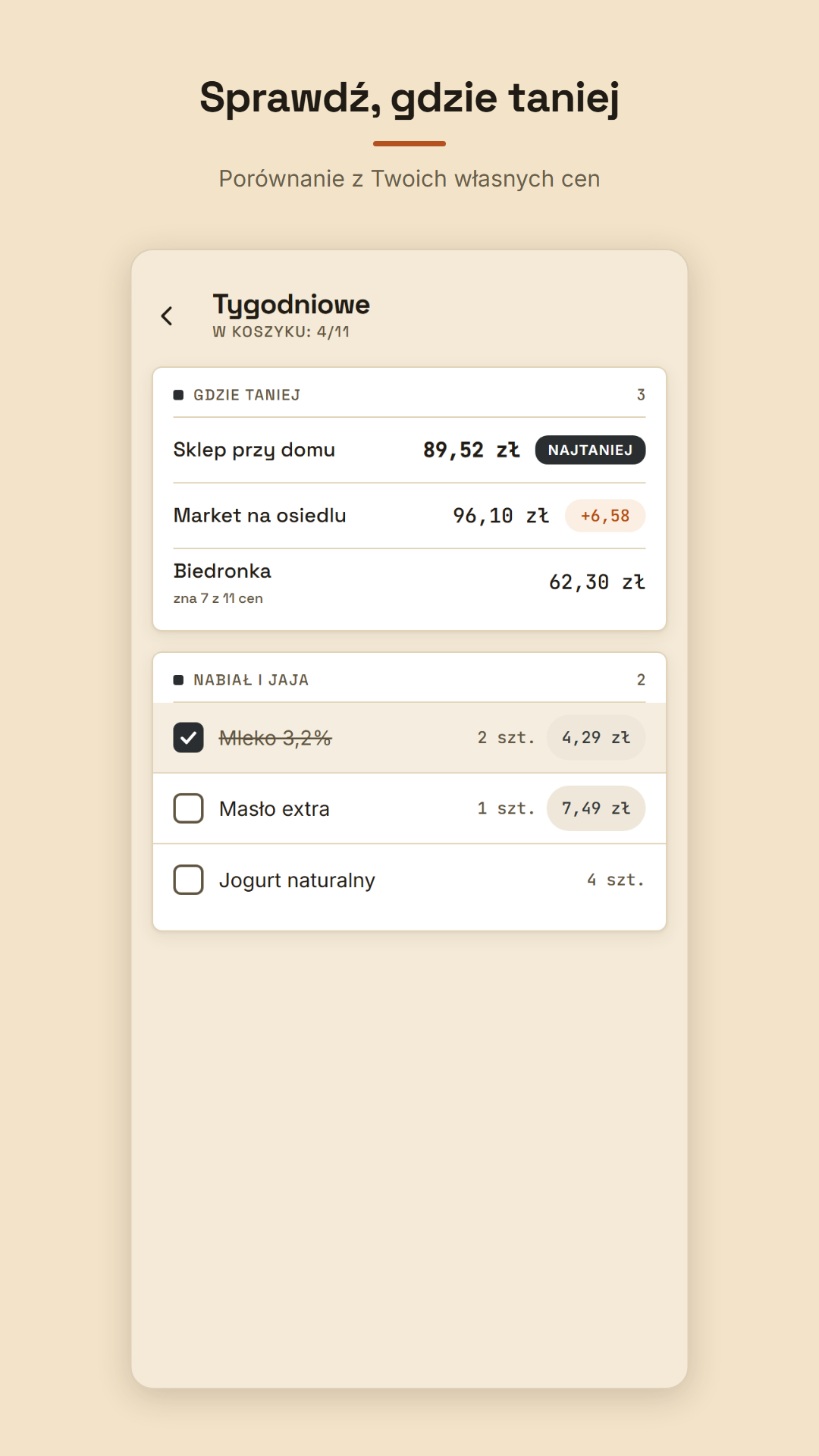Collapse the NABIAŁ I JAJA section header

(x=409, y=679)
